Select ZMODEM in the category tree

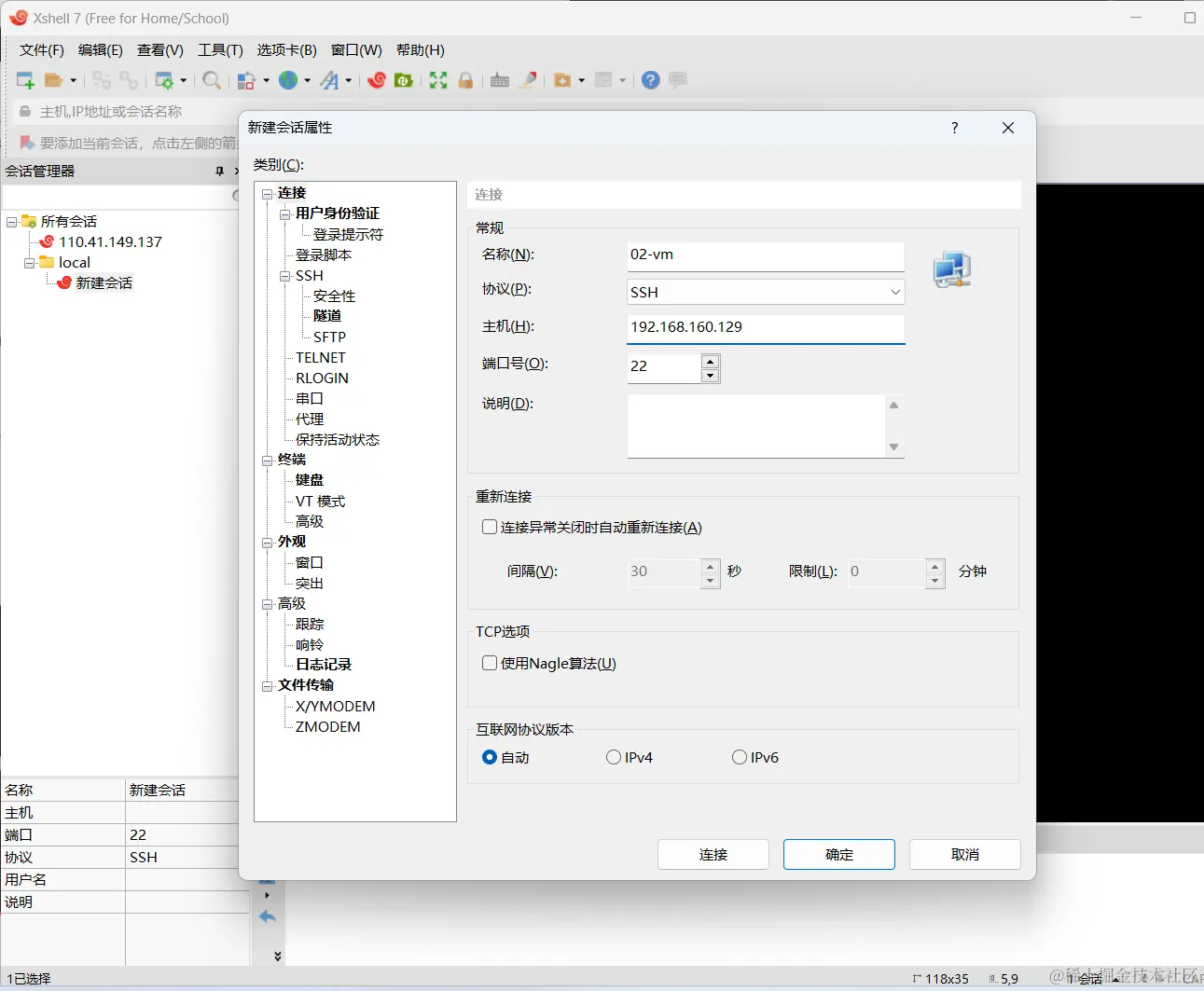click(x=327, y=727)
